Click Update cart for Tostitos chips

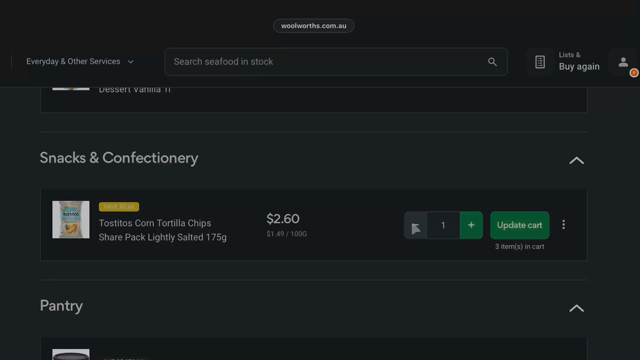click(x=519, y=225)
